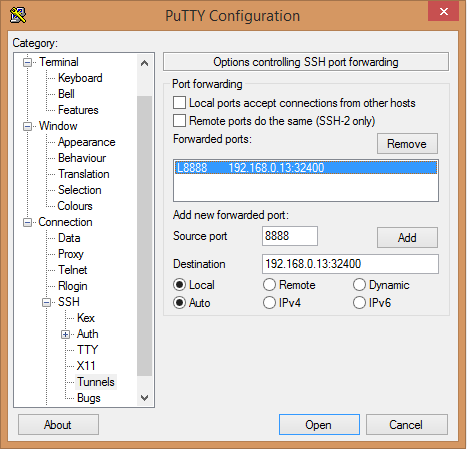Open the Telnet category
This screenshot has width=467, height=449.
click(73, 270)
